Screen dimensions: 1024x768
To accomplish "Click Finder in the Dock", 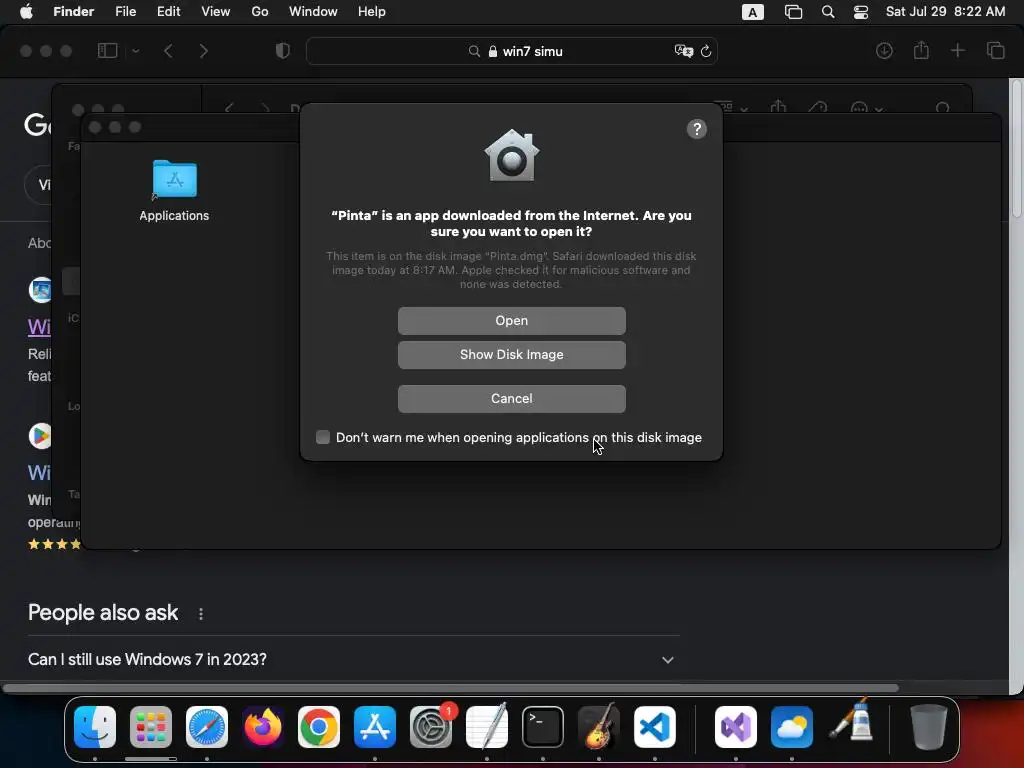I will [x=95, y=727].
